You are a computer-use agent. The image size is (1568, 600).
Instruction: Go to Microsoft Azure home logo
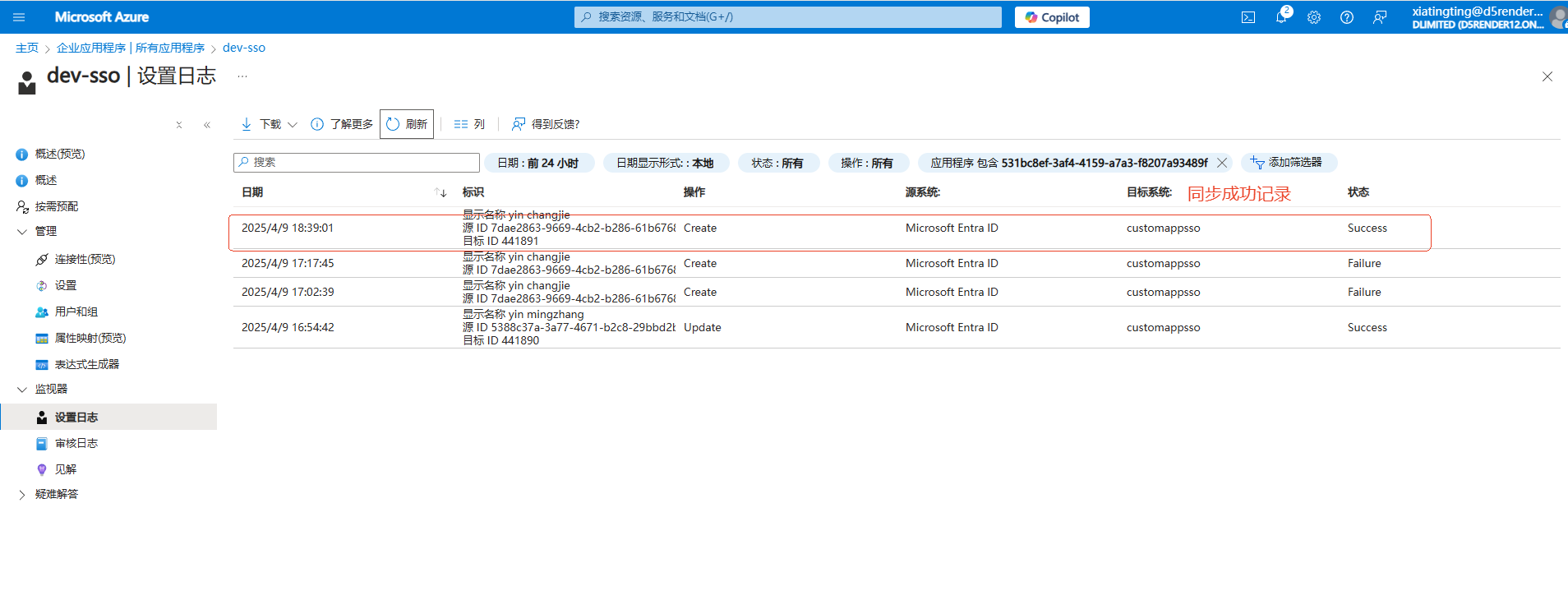pos(102,17)
